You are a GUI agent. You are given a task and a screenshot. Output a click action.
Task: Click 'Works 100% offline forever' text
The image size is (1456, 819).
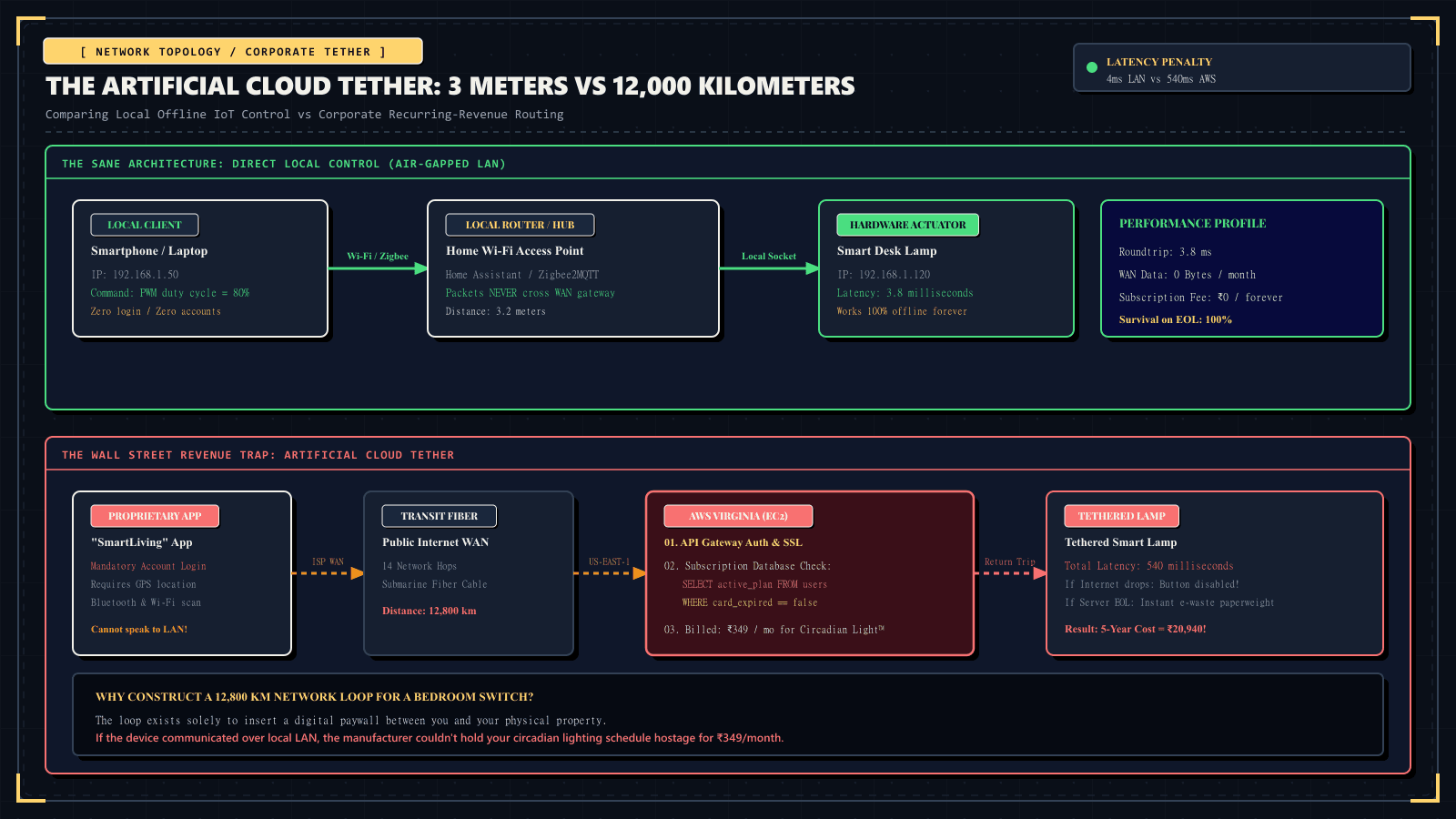902,311
